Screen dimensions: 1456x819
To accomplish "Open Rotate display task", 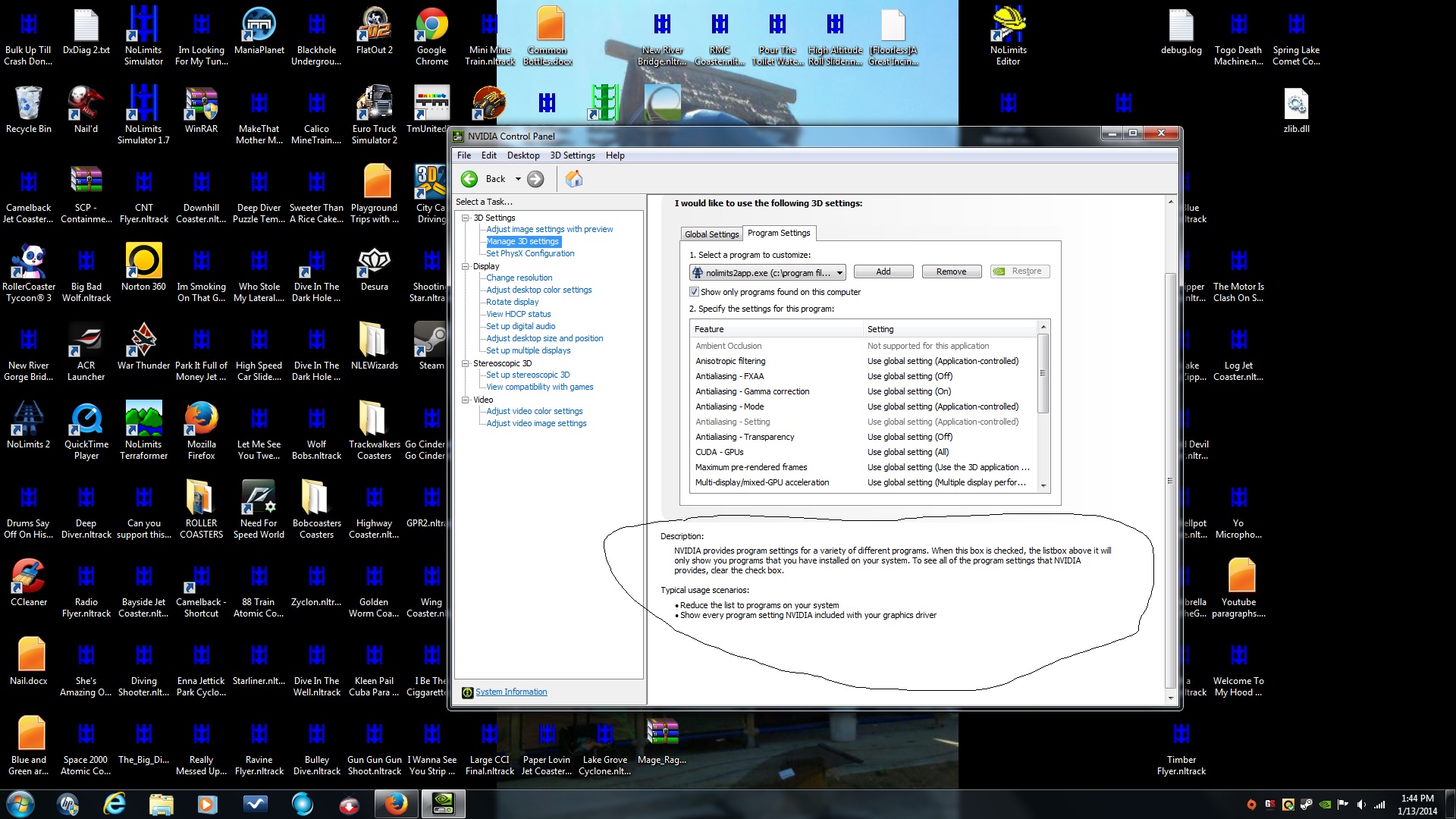I will tap(512, 302).
